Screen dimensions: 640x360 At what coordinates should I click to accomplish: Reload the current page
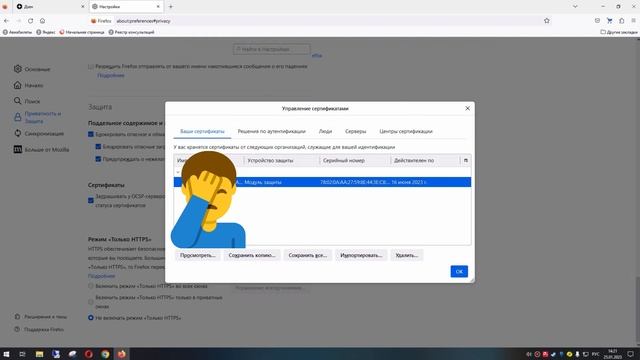(x=31, y=21)
